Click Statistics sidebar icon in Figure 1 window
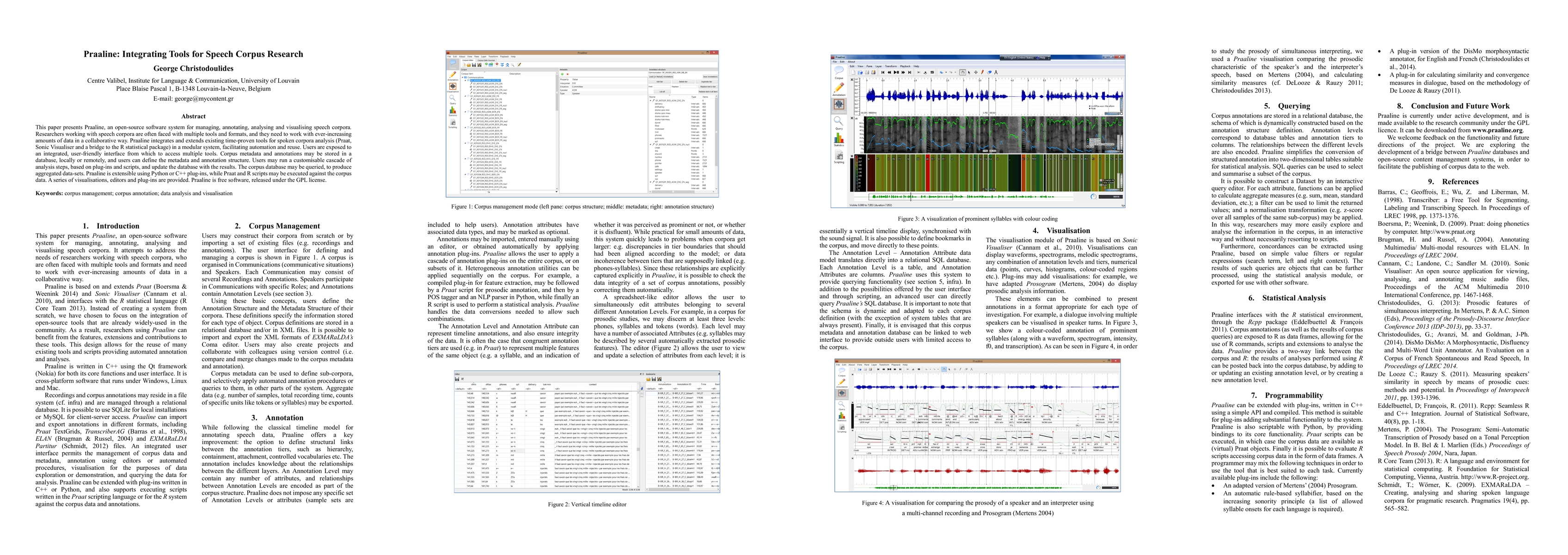This screenshot has height=555, width=1568. pos(453,111)
